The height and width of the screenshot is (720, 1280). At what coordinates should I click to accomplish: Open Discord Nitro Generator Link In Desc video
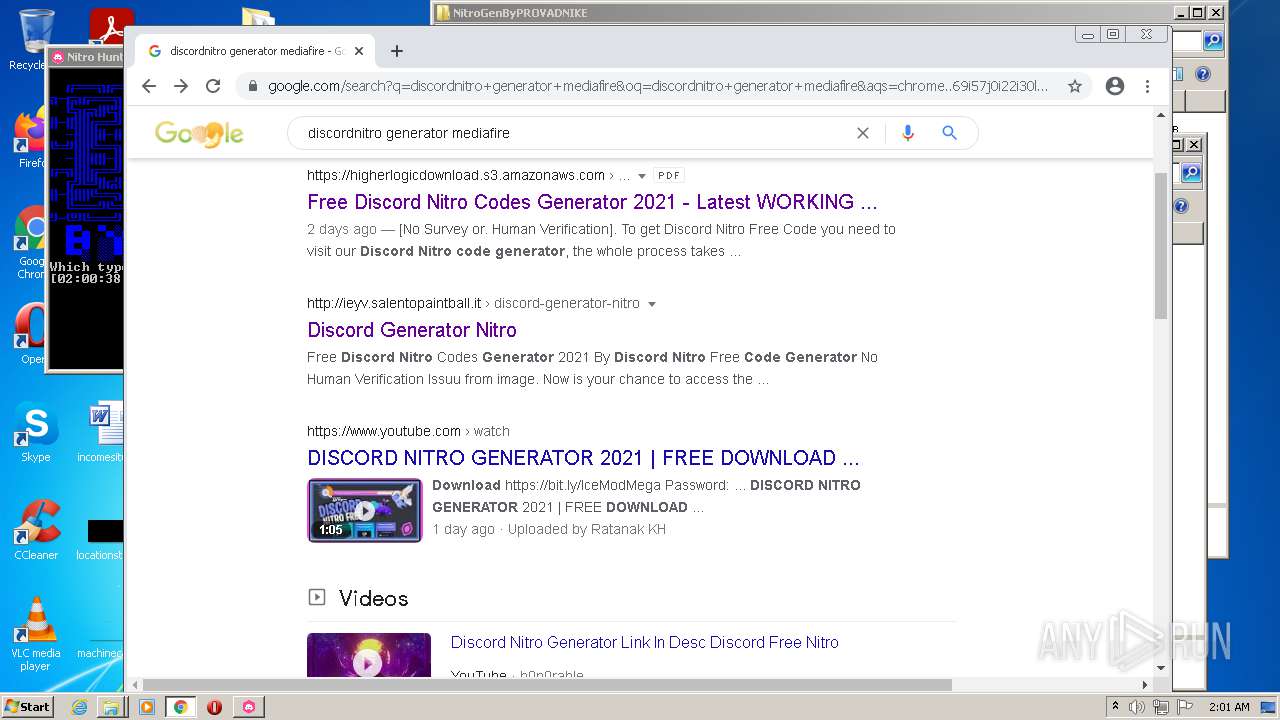coord(645,642)
